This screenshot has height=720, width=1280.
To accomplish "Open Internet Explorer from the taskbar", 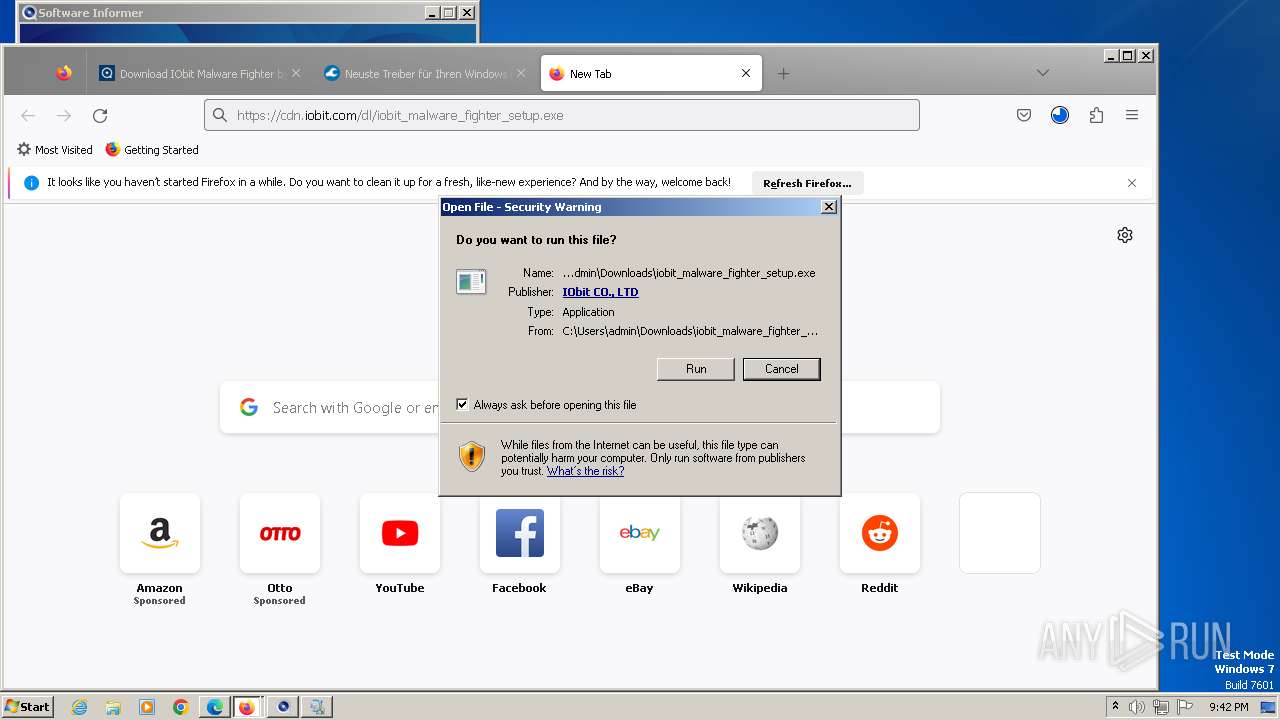I will 79,707.
